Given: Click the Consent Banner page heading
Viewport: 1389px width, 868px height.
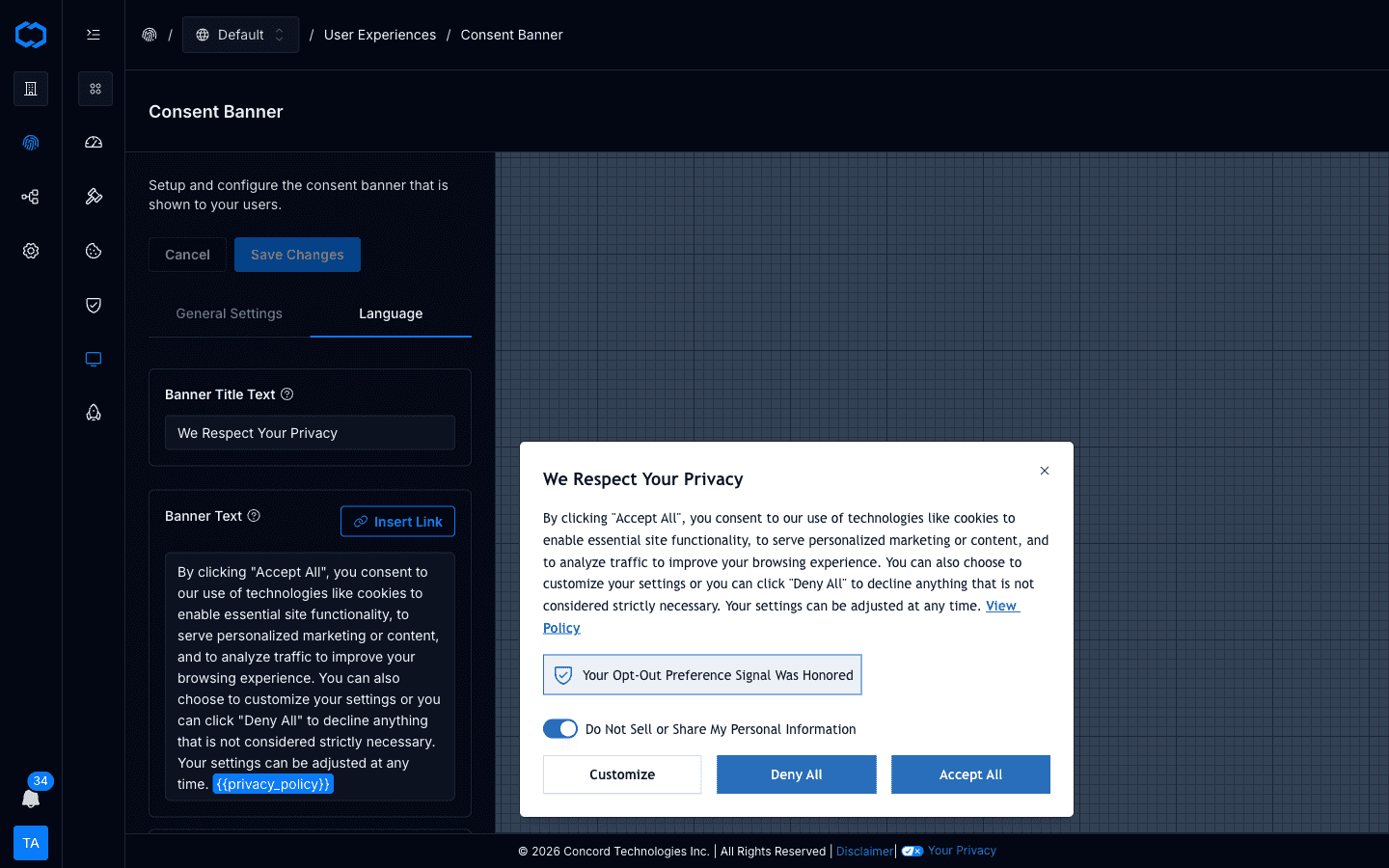Looking at the screenshot, I should pyautogui.click(x=216, y=112).
